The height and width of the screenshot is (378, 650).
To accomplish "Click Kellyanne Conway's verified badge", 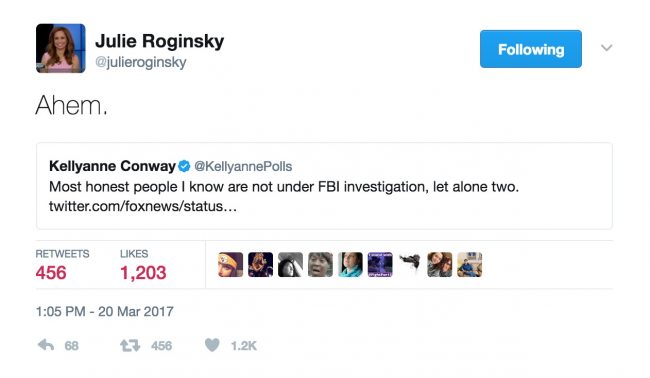I will pyautogui.click(x=184, y=166).
